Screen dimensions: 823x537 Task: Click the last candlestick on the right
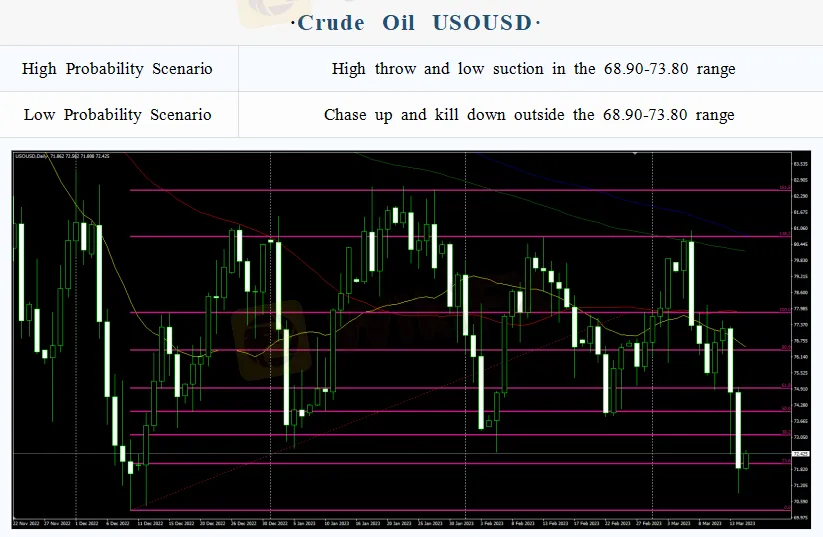coord(747,458)
